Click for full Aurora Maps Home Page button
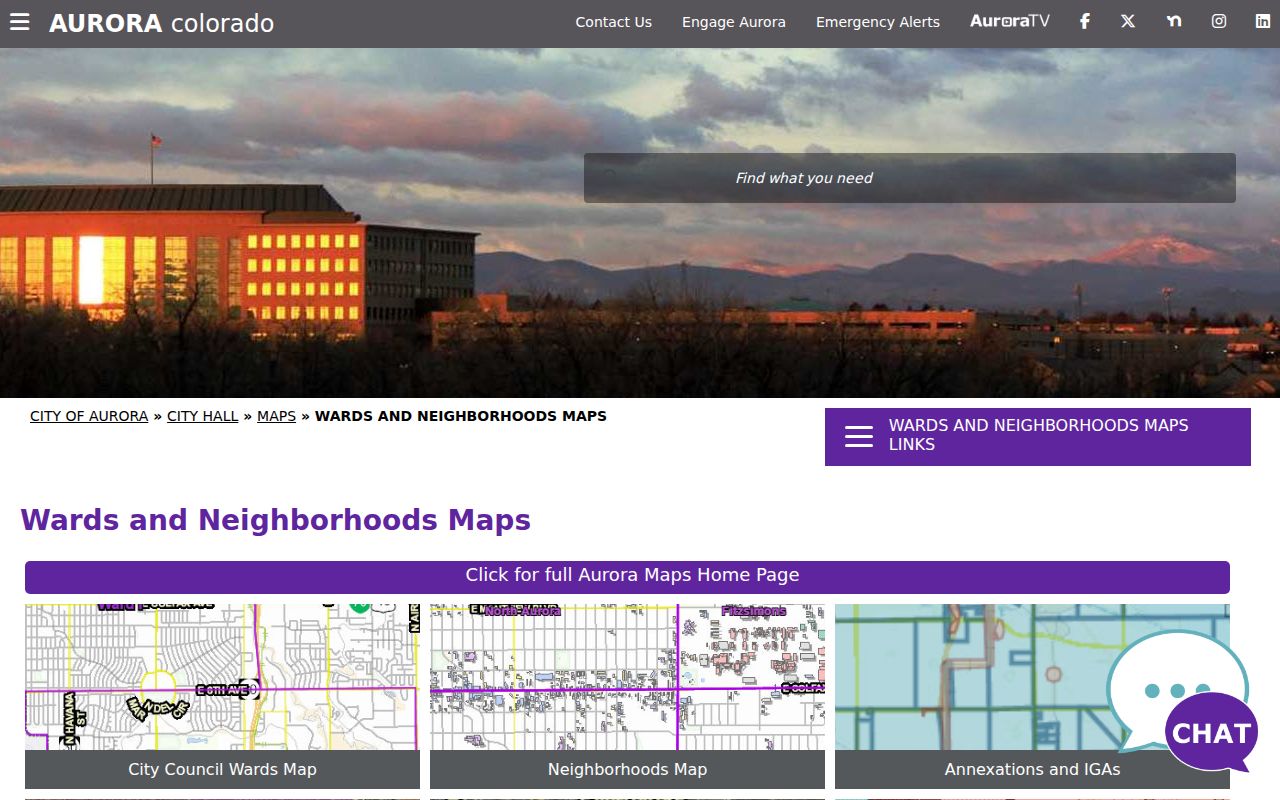This screenshot has height=800, width=1280. (x=627, y=577)
